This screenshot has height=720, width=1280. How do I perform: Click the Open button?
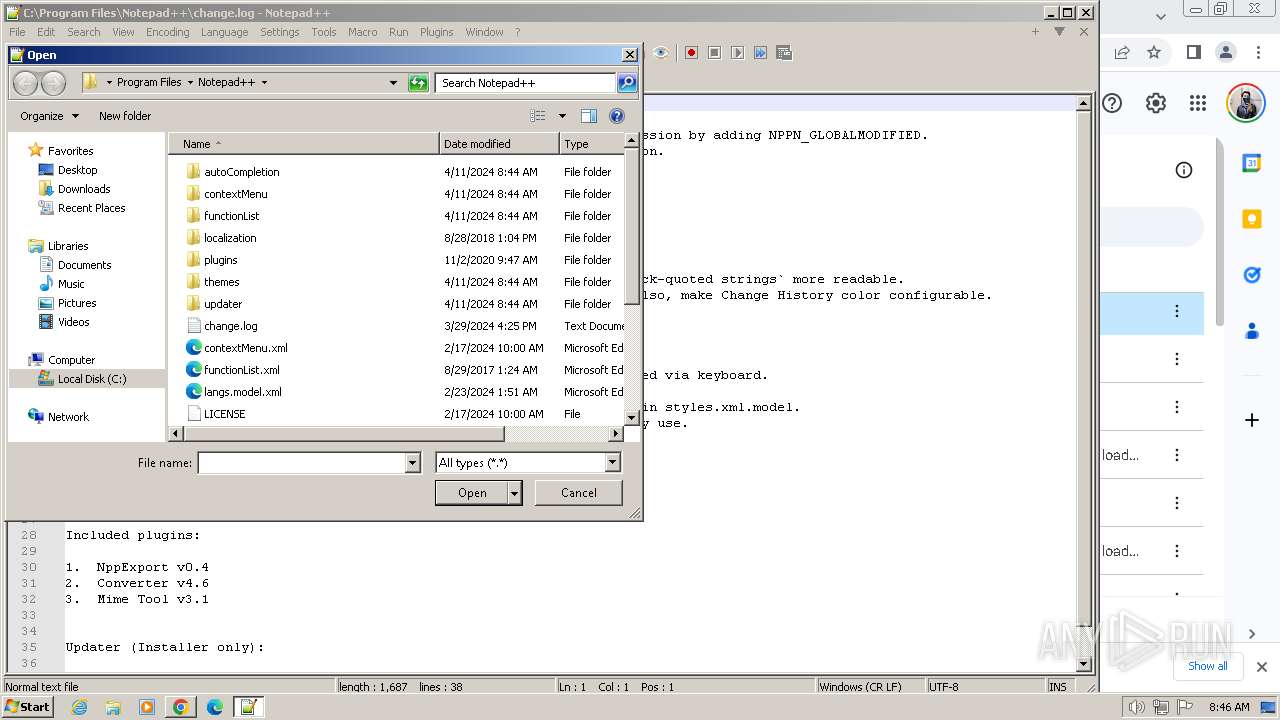(x=472, y=492)
